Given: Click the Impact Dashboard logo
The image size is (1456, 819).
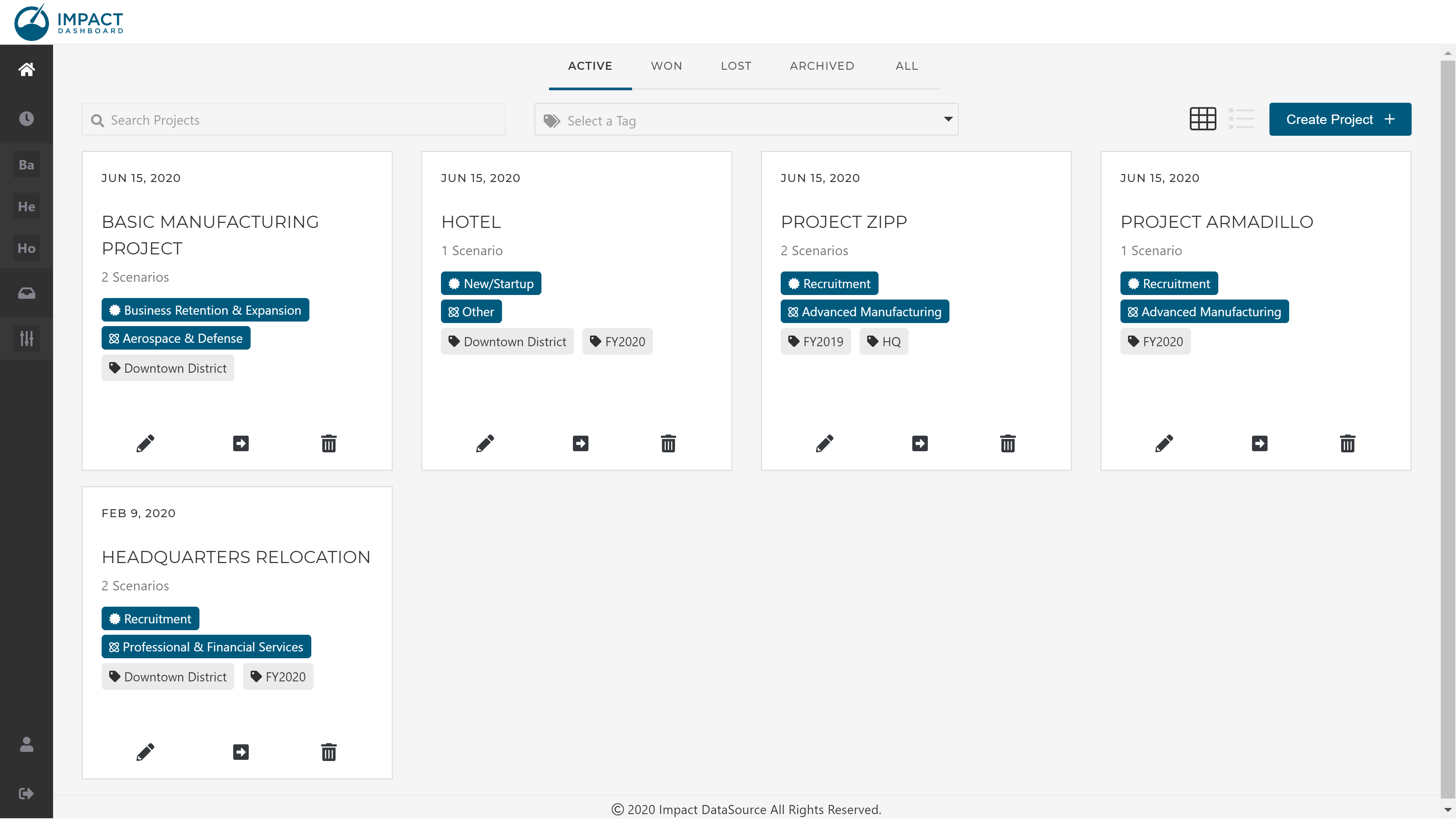Looking at the screenshot, I should point(69,23).
